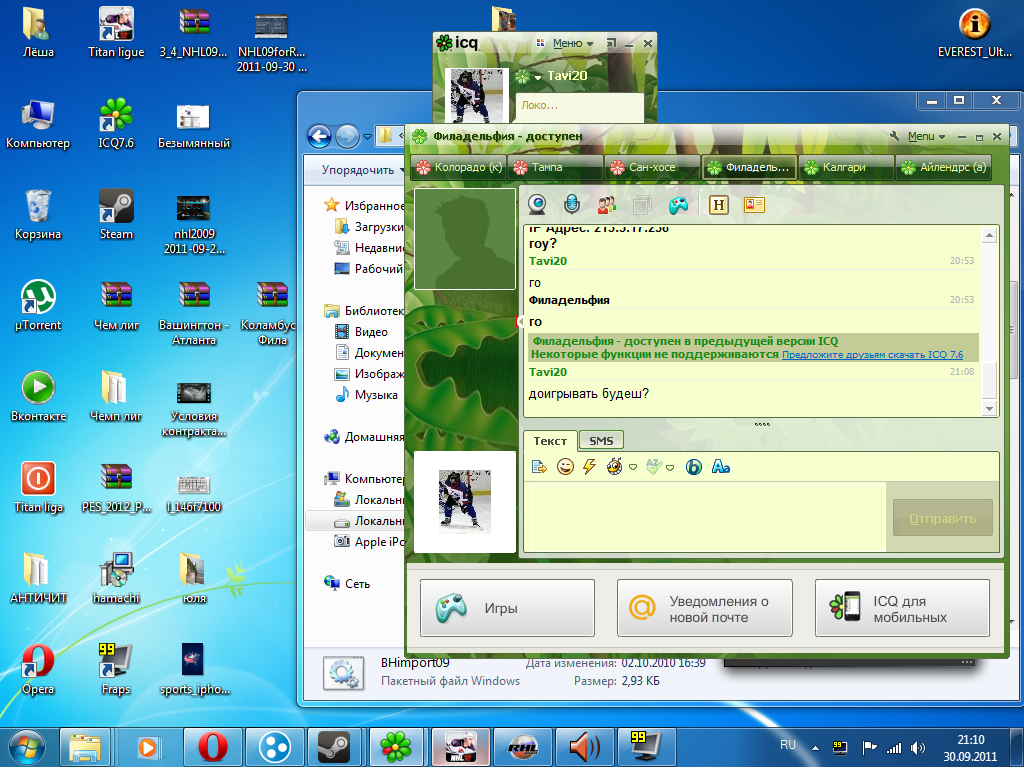The width and height of the screenshot is (1024, 768).
Task: Click the Локо... status message field
Action: pyautogui.click(x=580, y=106)
